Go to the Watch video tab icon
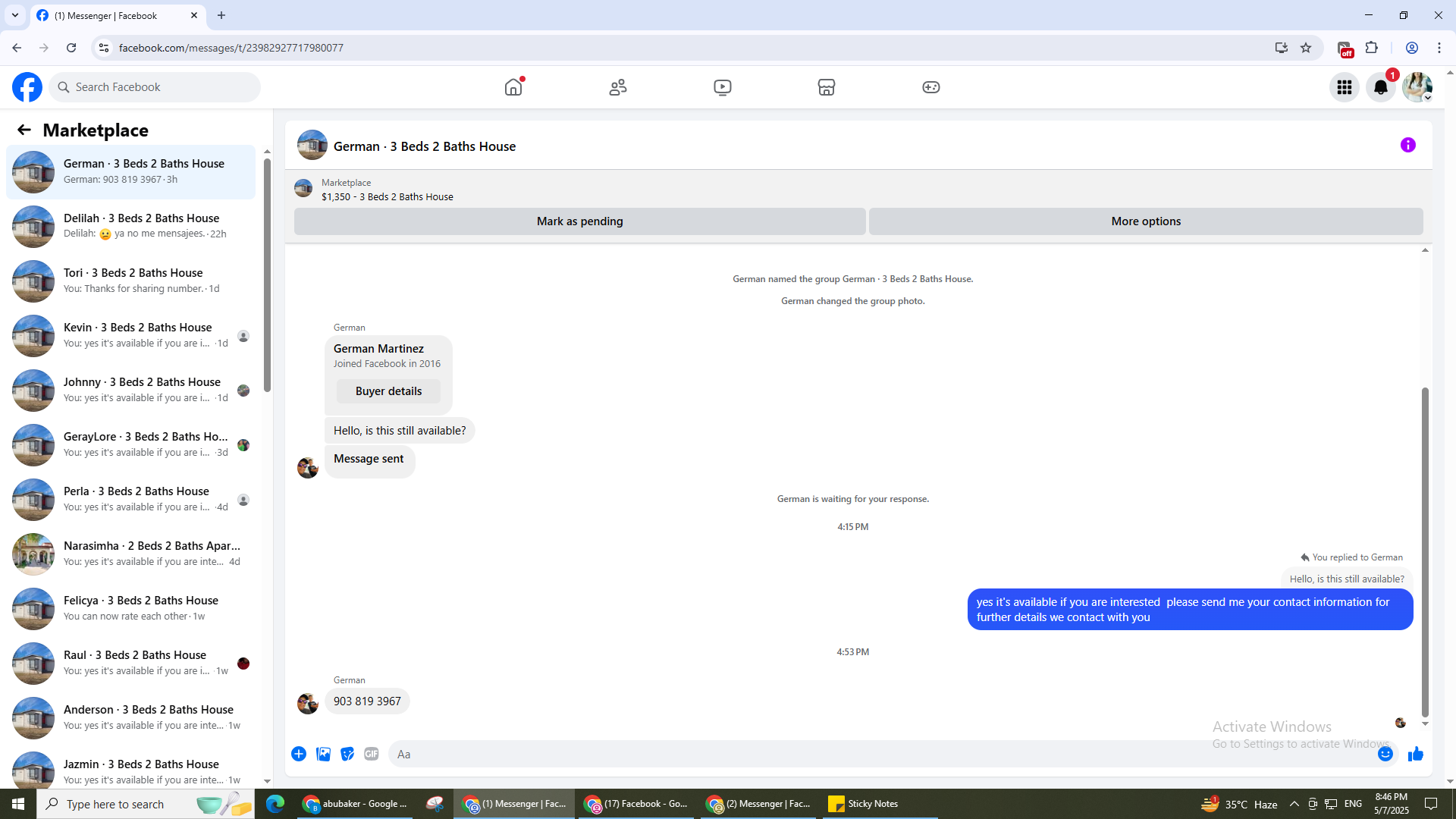 coord(723,87)
